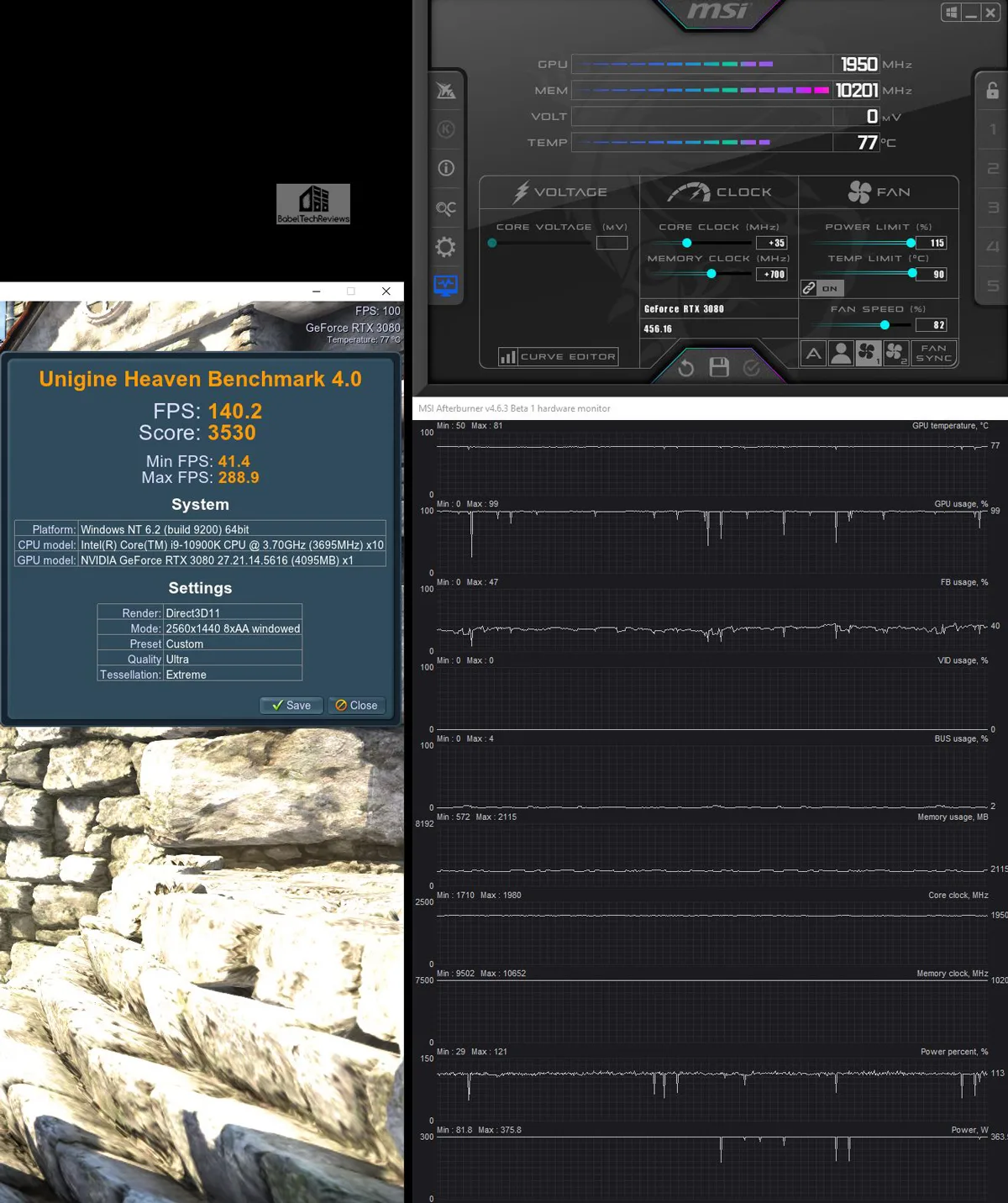Click the Score 3530 value
Viewport: 1008px width, 1203px height.
pyautogui.click(x=232, y=433)
